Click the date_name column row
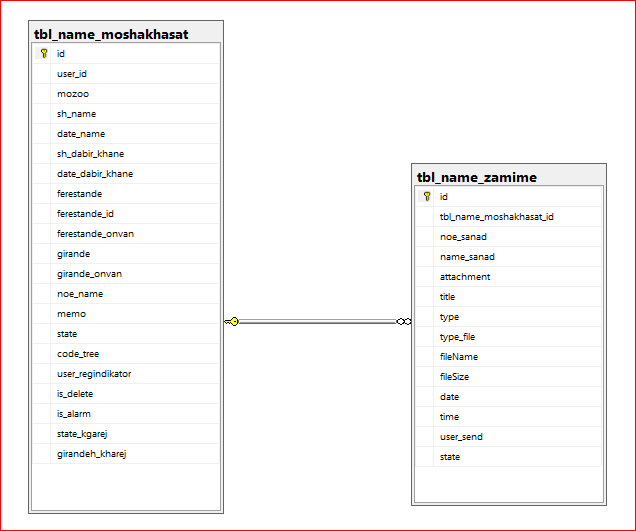 pos(126,133)
